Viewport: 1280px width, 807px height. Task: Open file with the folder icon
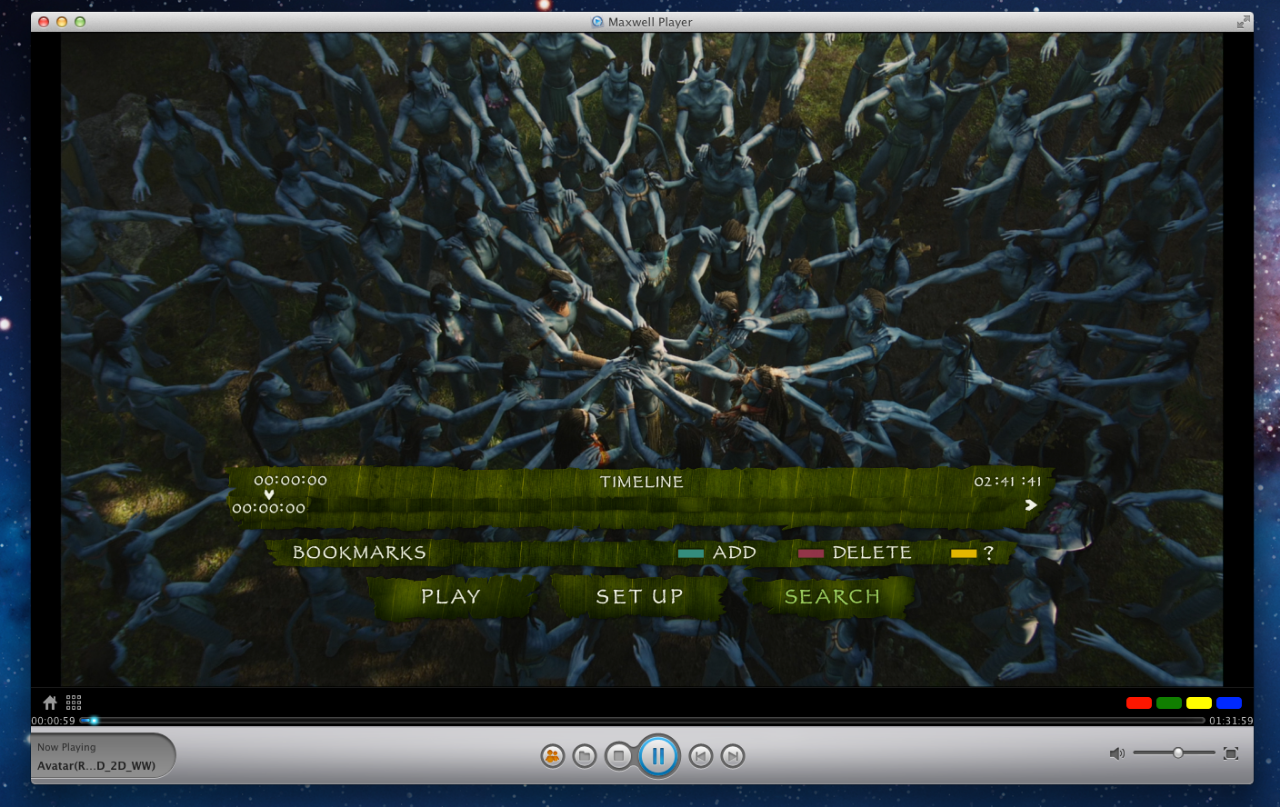585,756
